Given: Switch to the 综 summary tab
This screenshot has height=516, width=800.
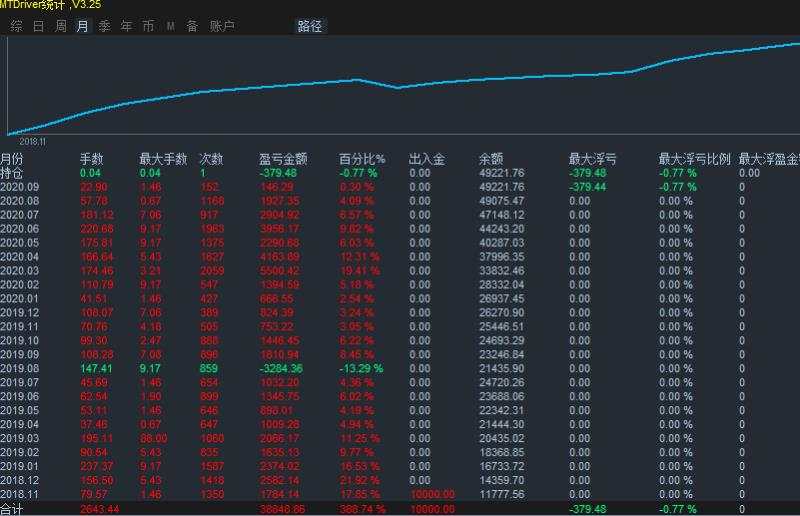Looking at the screenshot, I should (x=16, y=26).
